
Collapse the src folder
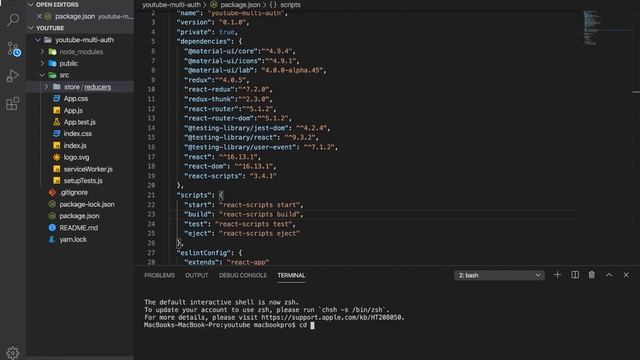42,75
